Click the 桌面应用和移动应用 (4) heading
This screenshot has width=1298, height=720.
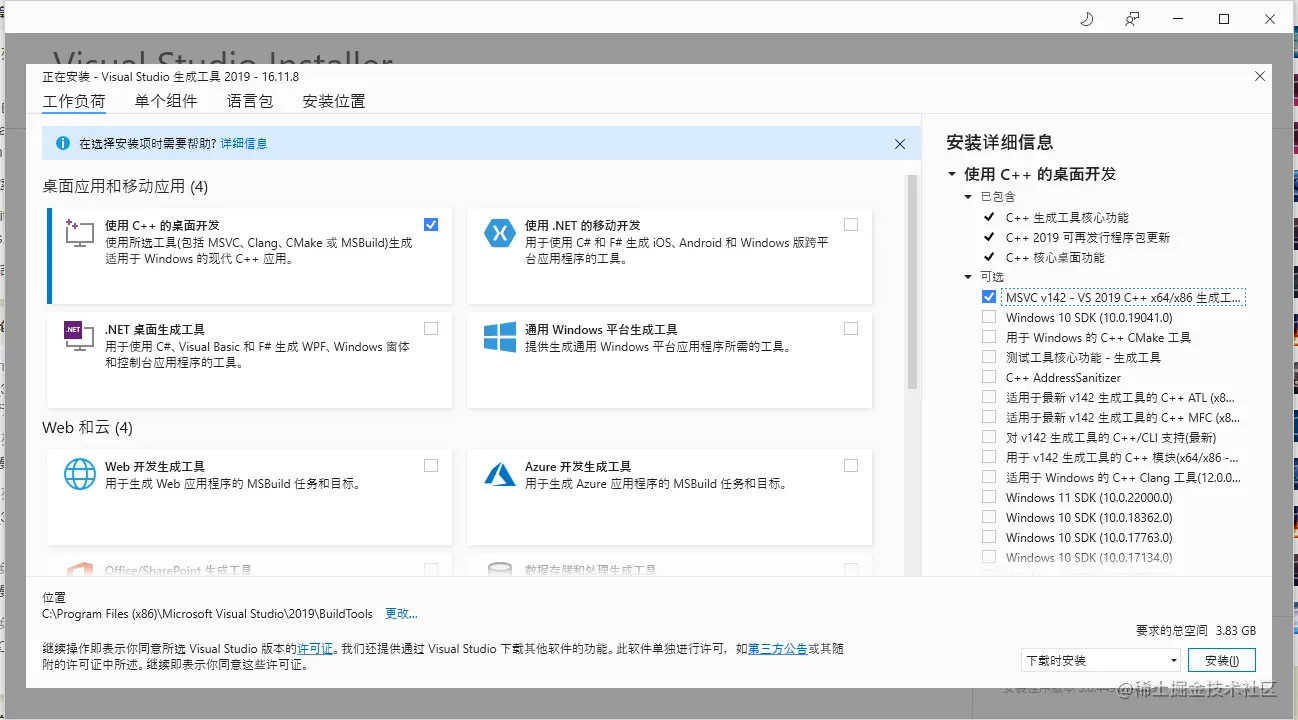125,186
